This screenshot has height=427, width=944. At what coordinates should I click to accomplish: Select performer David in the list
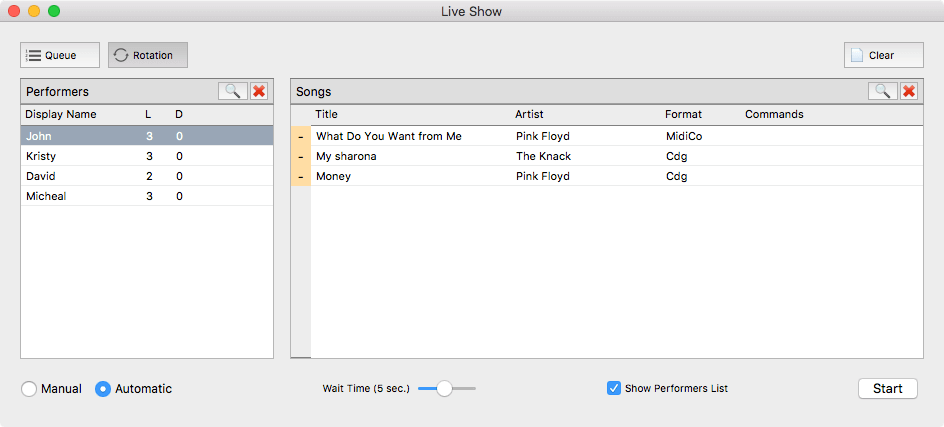pos(41,176)
